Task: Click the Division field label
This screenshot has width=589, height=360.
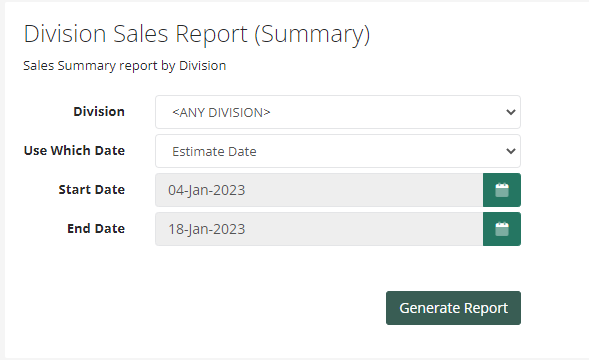Action: point(99,112)
